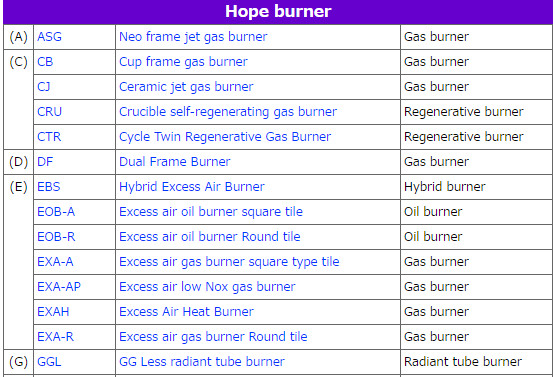Open Cup frame gas burner page
The height and width of the screenshot is (377, 555).
[183, 62]
